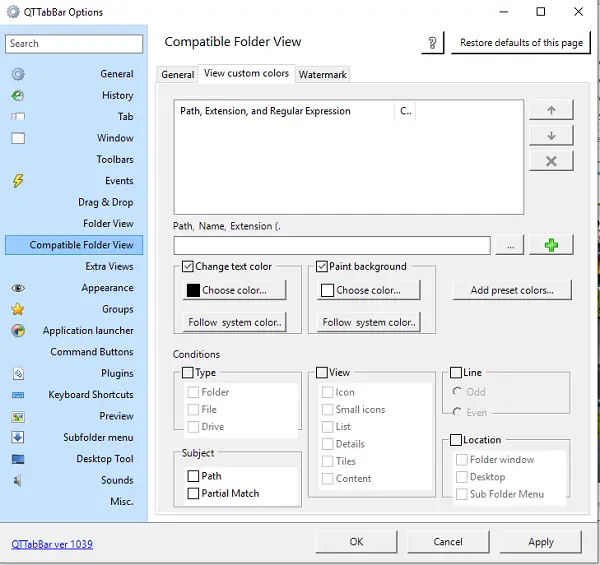The image size is (600, 565).
Task: Click the Window icon in sidebar
Action: (18, 138)
